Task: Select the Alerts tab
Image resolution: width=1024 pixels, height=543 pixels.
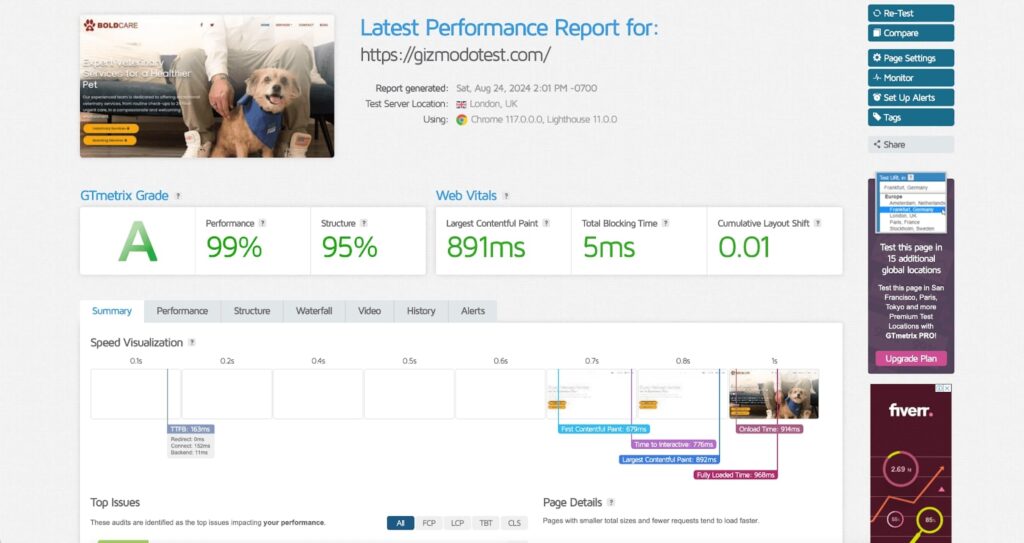Action: (x=473, y=311)
